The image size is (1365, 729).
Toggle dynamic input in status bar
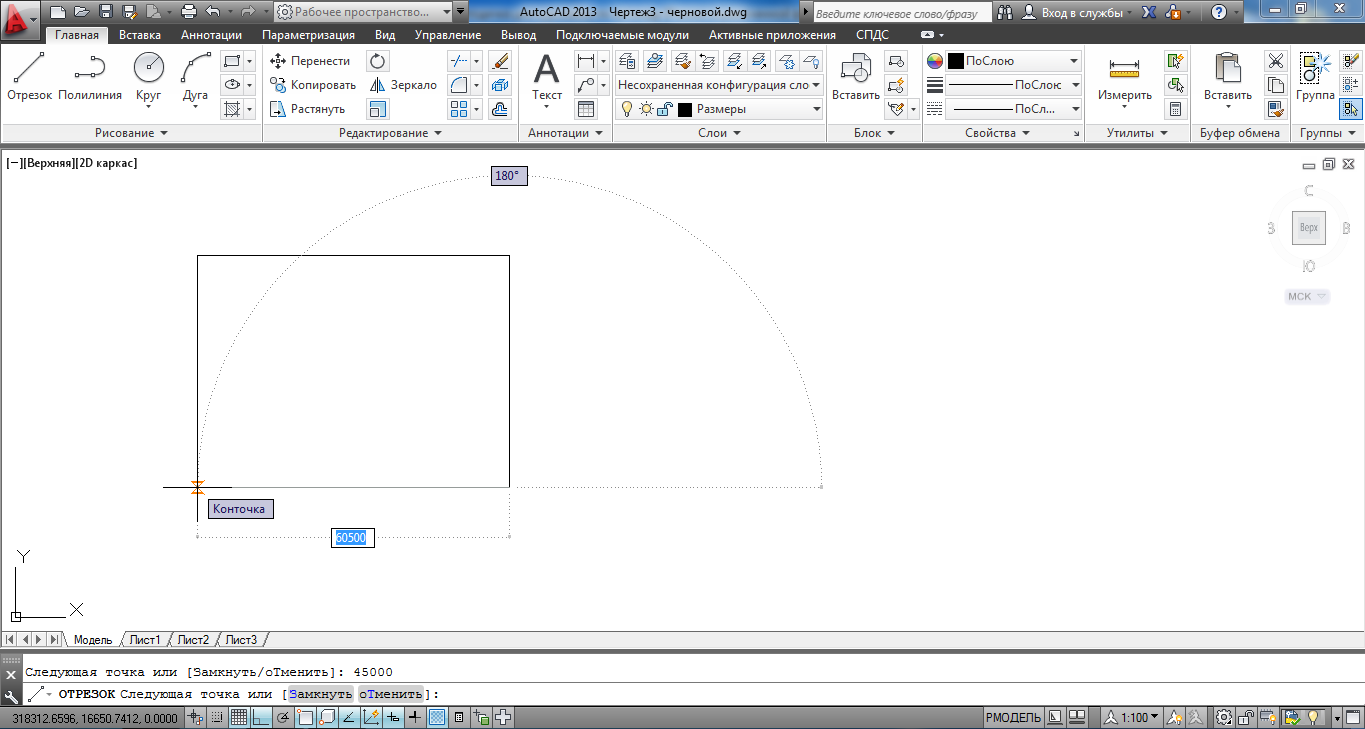click(x=393, y=717)
